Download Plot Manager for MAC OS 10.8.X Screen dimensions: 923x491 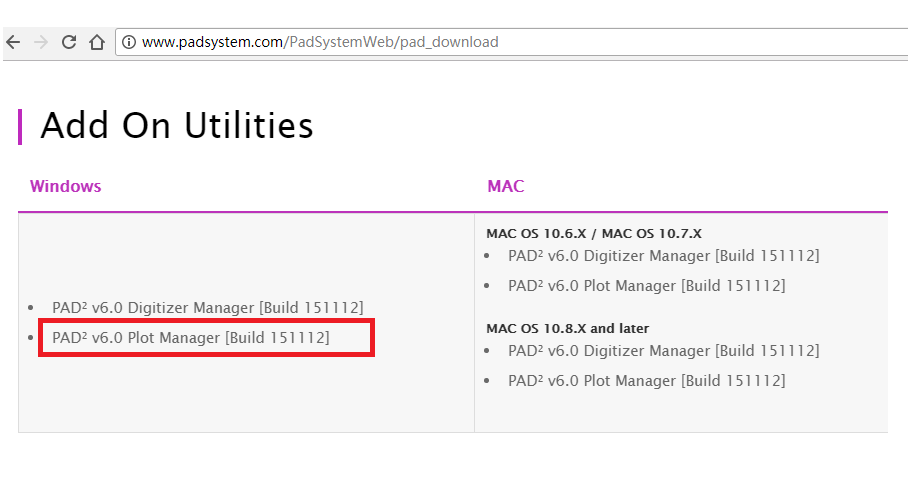coord(646,381)
